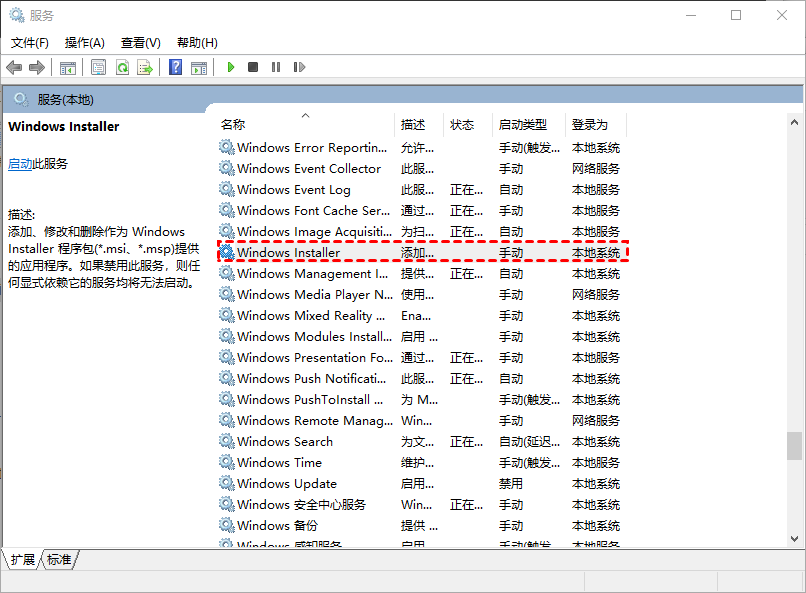This screenshot has width=806, height=593.
Task: Open the 操作(A) menu
Action: pyautogui.click(x=85, y=43)
